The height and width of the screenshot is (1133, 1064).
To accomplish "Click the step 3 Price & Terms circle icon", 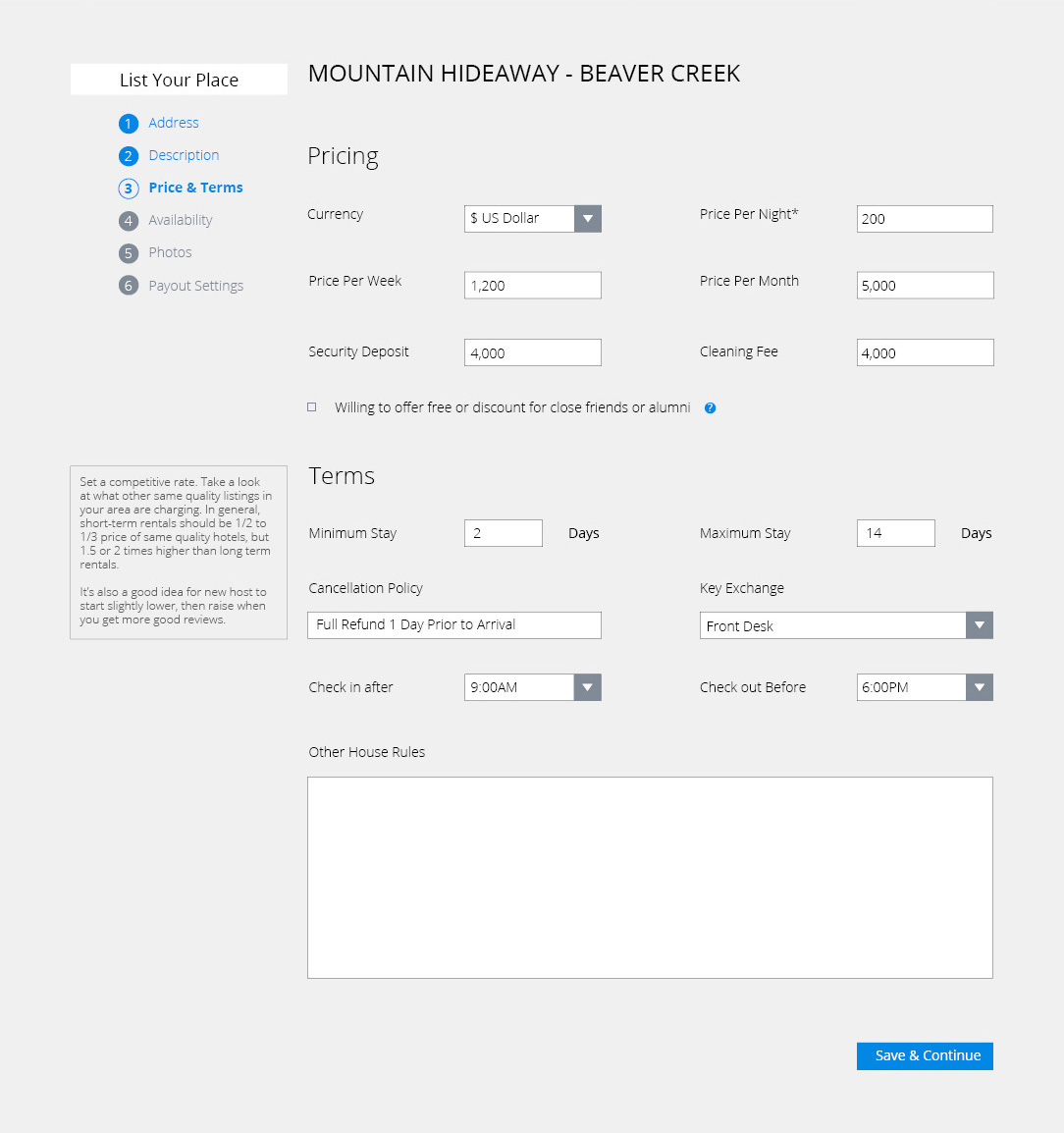I will tap(129, 189).
